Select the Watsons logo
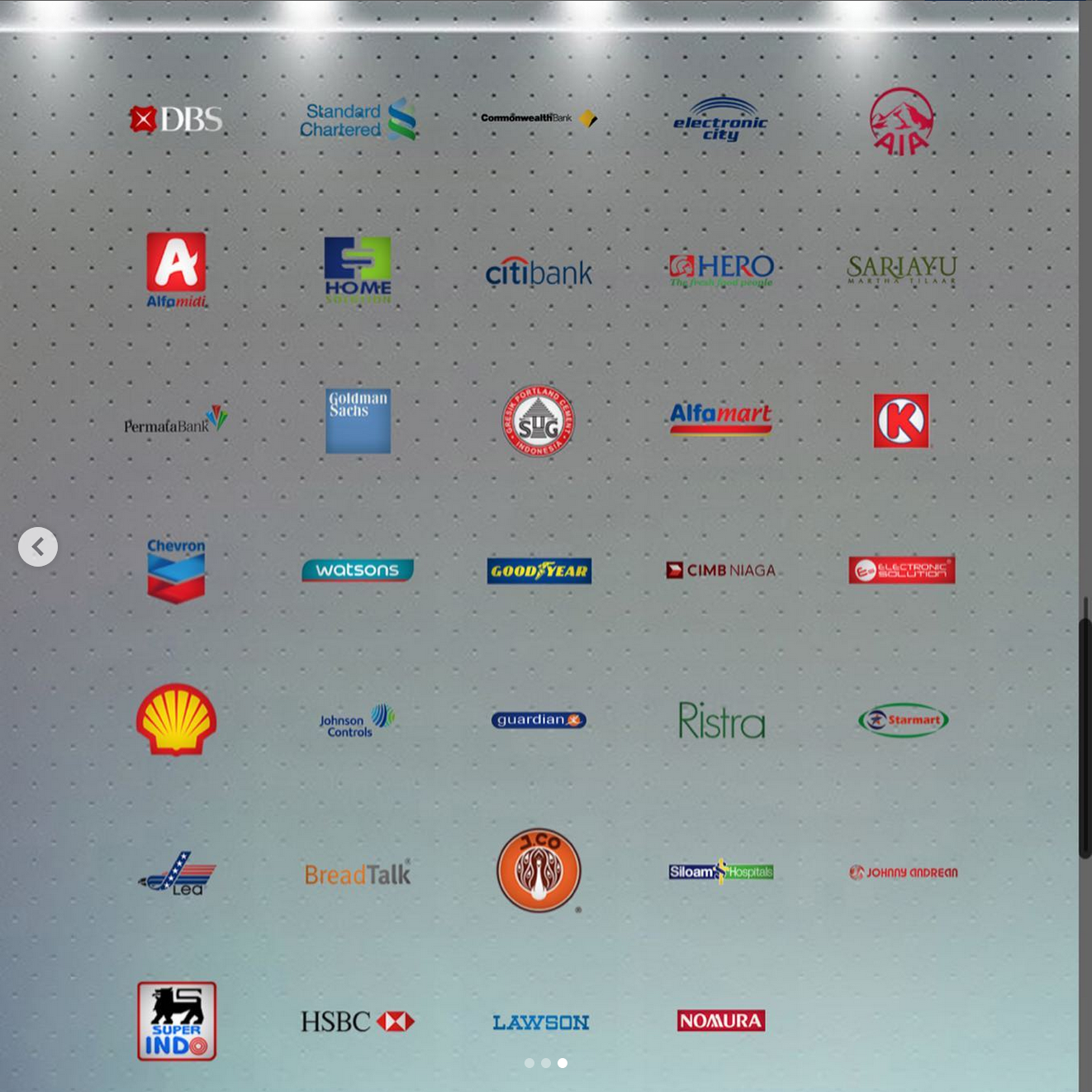Viewport: 1092px width, 1092px height. [x=358, y=570]
